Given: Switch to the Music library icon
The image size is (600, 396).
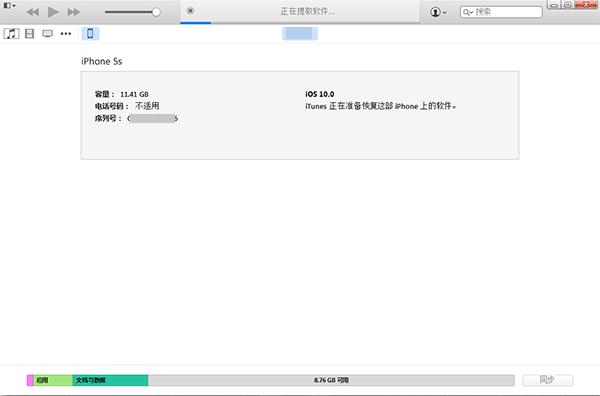Looking at the screenshot, I should click(11, 34).
